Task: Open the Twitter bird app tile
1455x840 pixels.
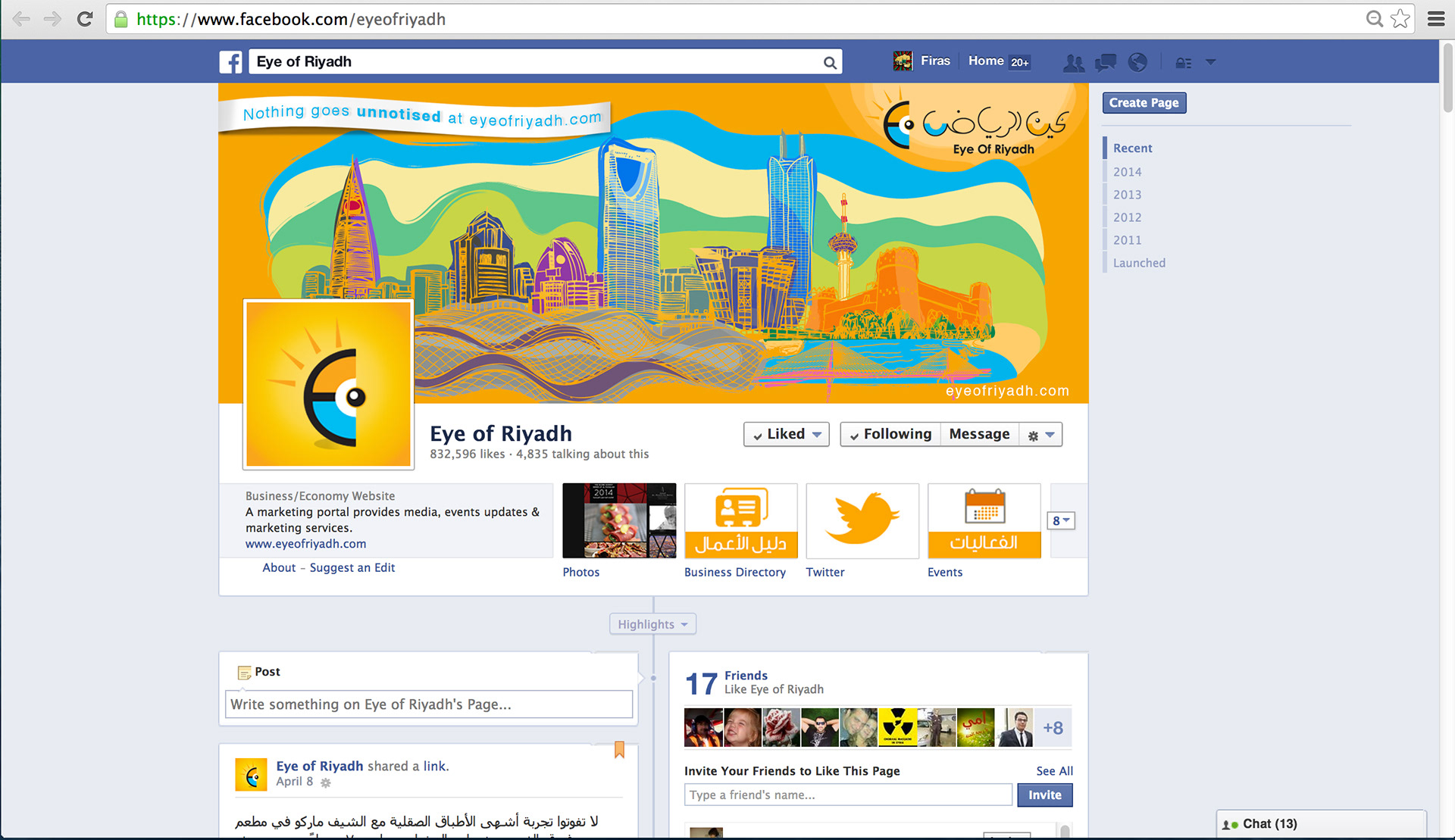Action: [x=862, y=520]
